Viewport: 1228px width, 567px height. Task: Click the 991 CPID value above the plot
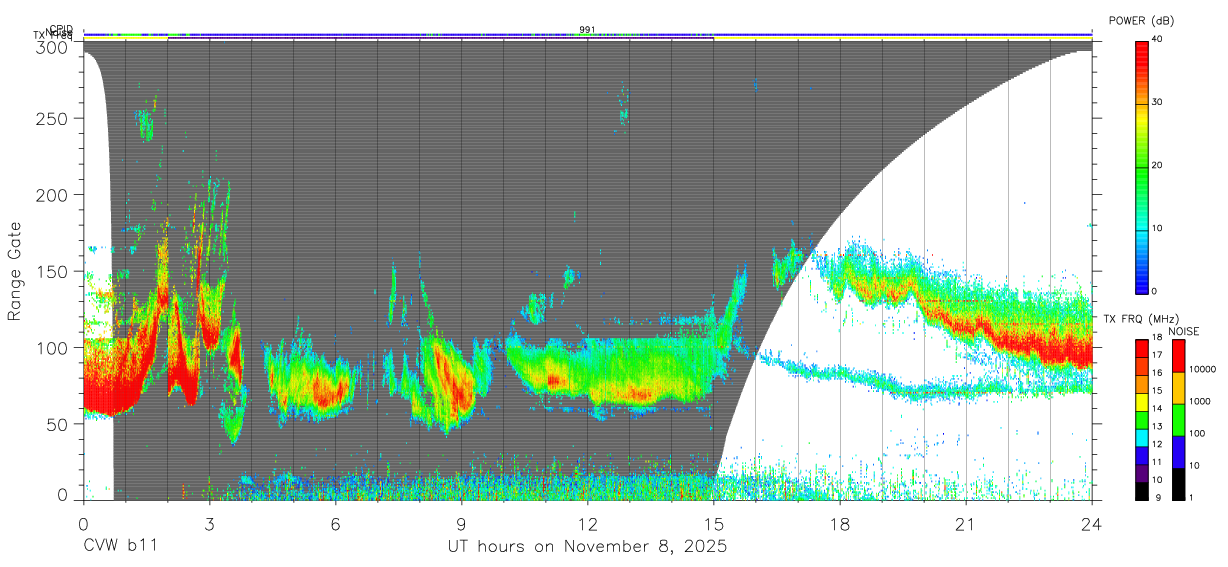coord(587,29)
